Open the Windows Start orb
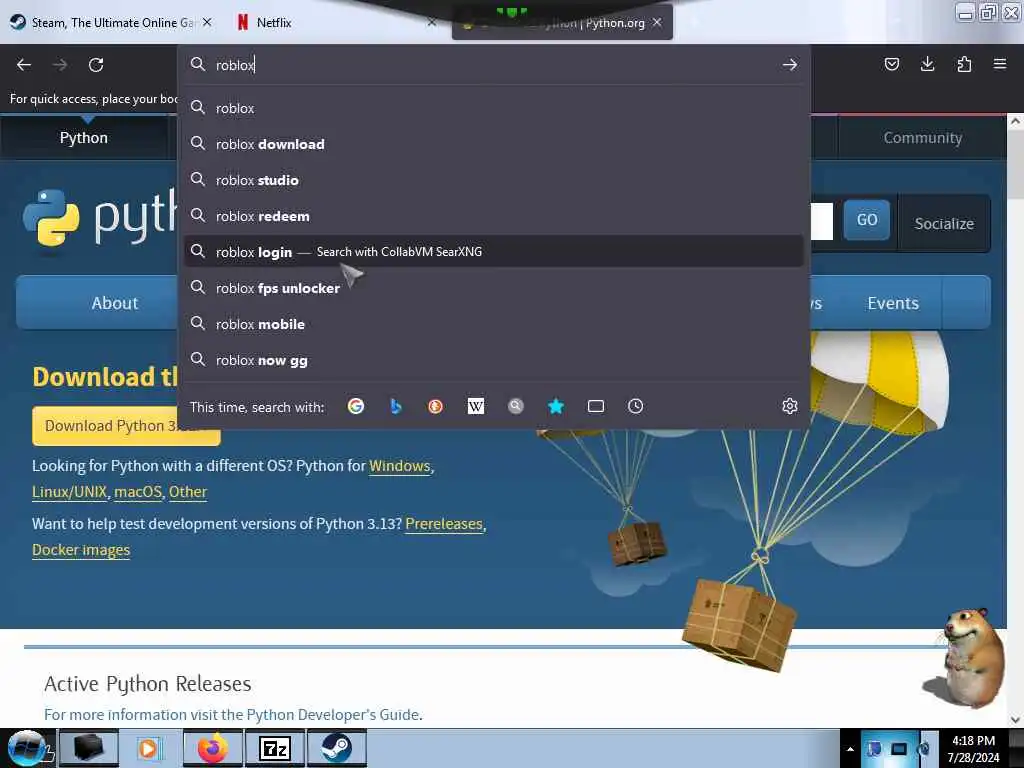Viewport: 1024px width, 768px height. (26, 748)
